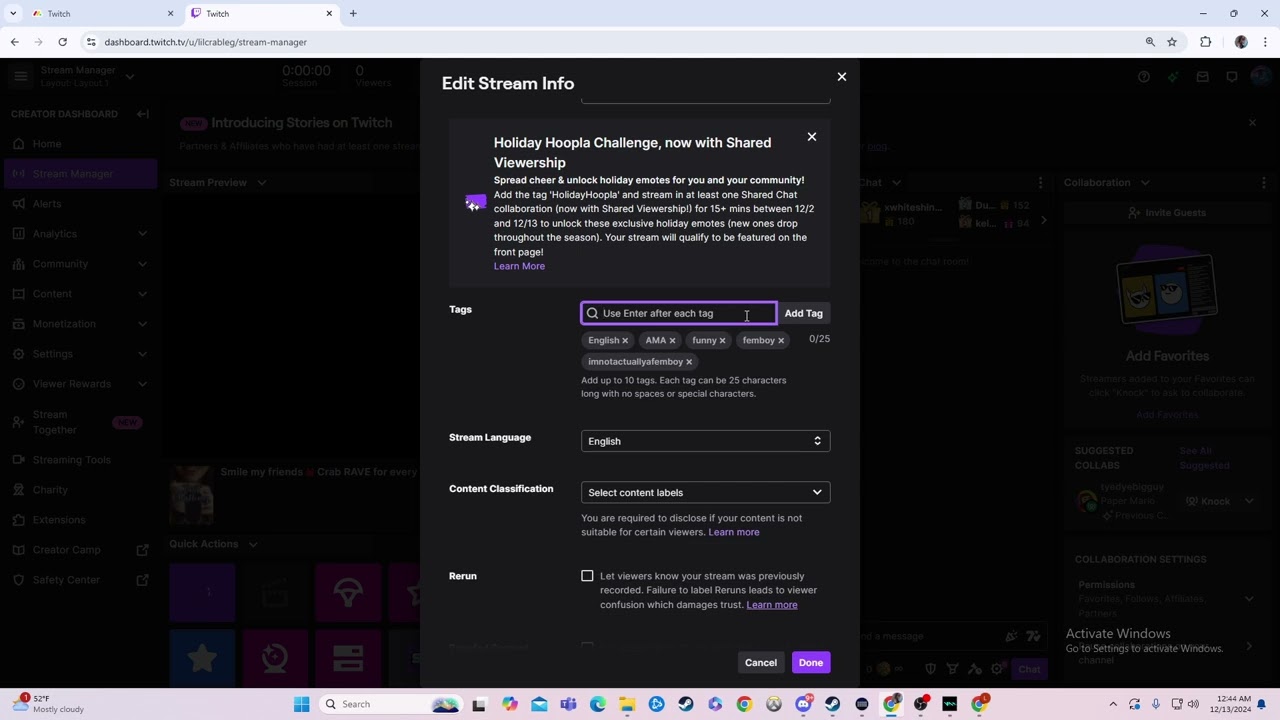Click the Extensions puzzle icon in sidebar
The width and height of the screenshot is (1280, 720).
(x=20, y=520)
